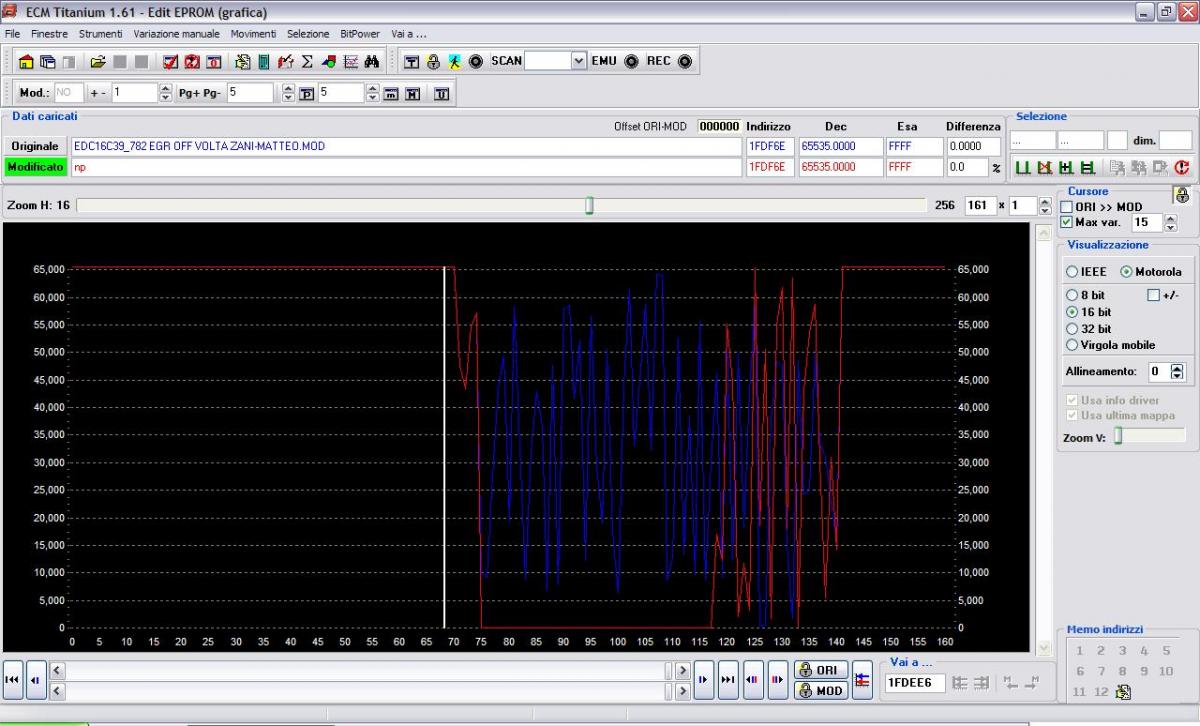Click the memo address clipboard icon
The height and width of the screenshot is (726, 1200).
[x=1122, y=692]
